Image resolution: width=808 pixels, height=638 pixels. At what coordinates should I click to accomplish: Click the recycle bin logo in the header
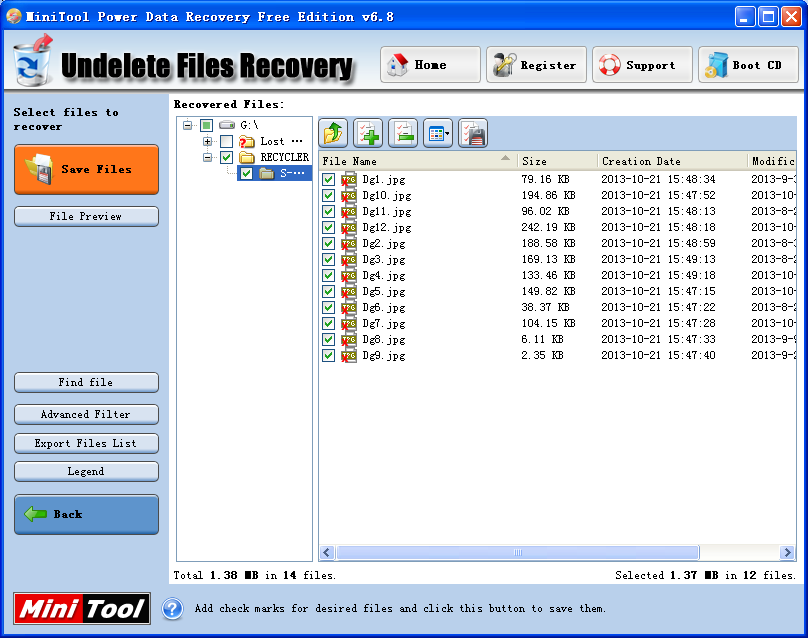(32, 61)
